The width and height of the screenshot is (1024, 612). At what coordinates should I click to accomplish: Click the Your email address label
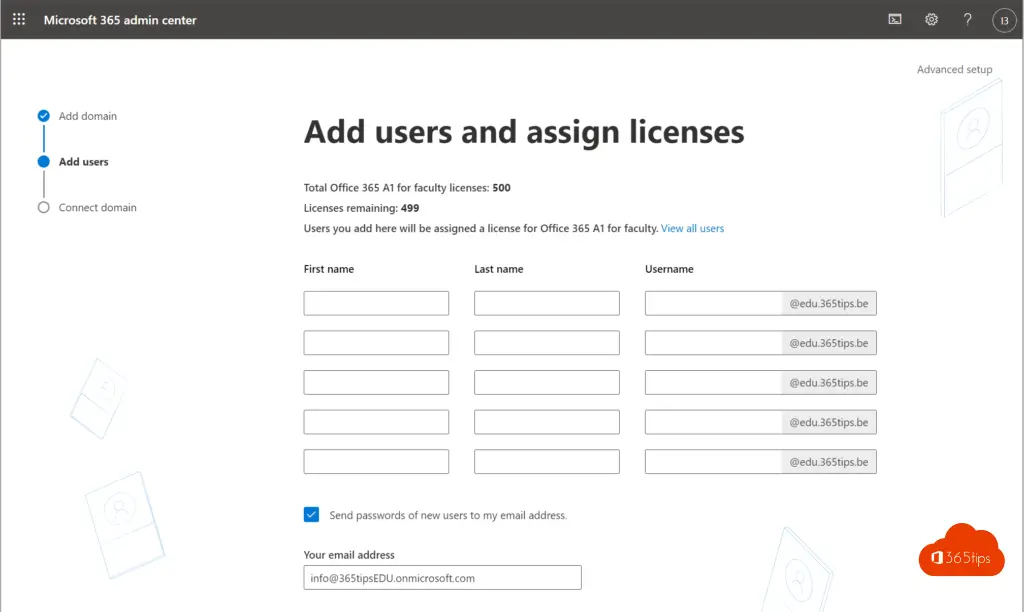pyautogui.click(x=349, y=555)
